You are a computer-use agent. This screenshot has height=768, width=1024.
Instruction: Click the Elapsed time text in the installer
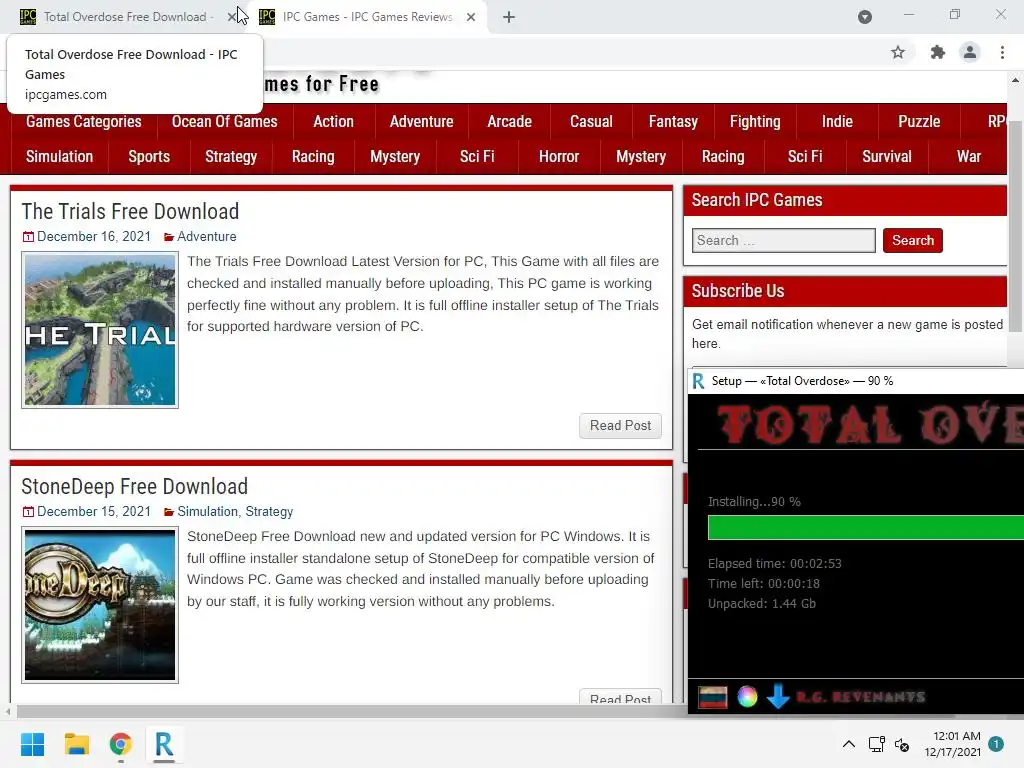coord(775,564)
